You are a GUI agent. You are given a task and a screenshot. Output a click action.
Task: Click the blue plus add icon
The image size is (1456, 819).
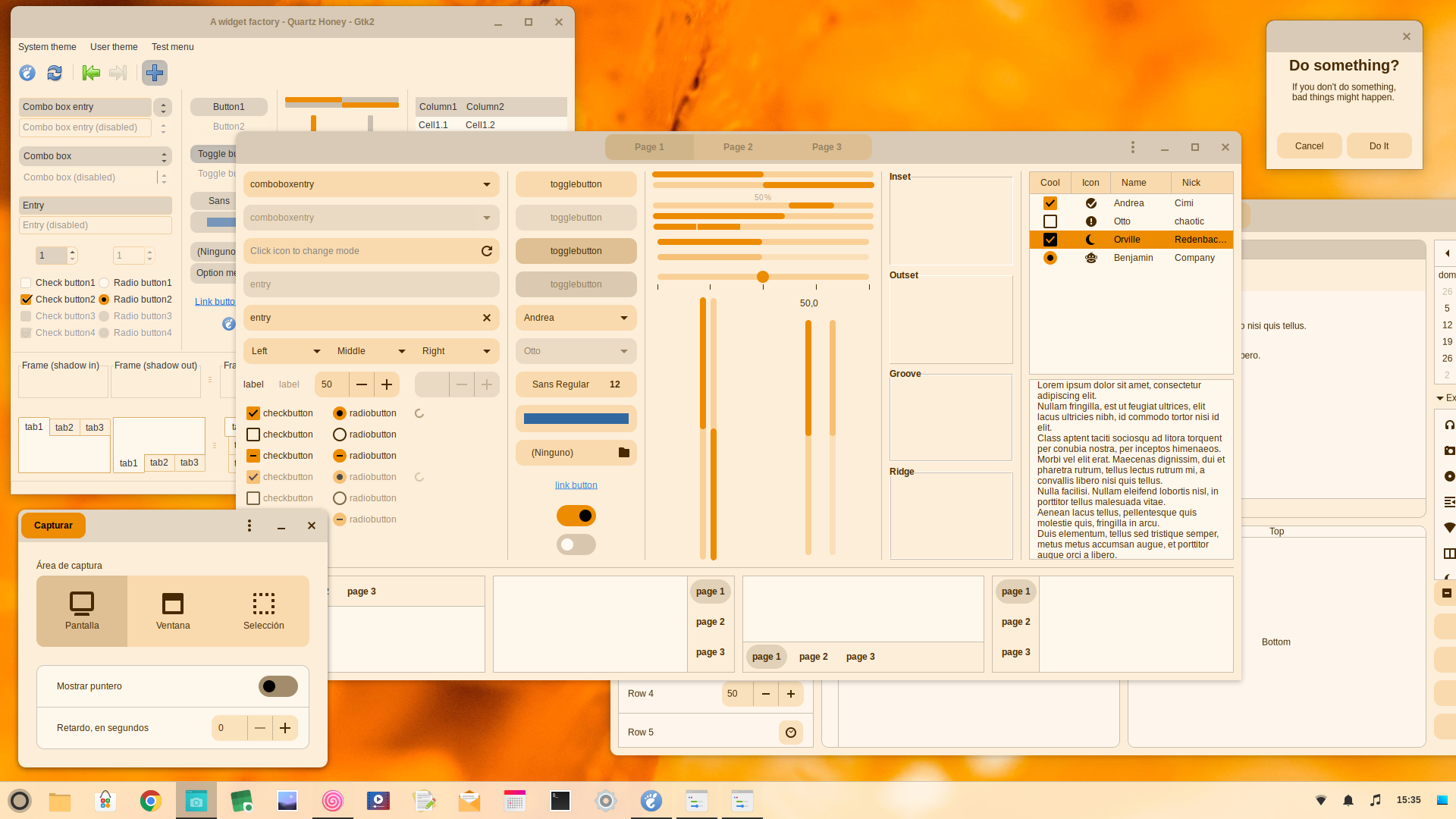[155, 73]
